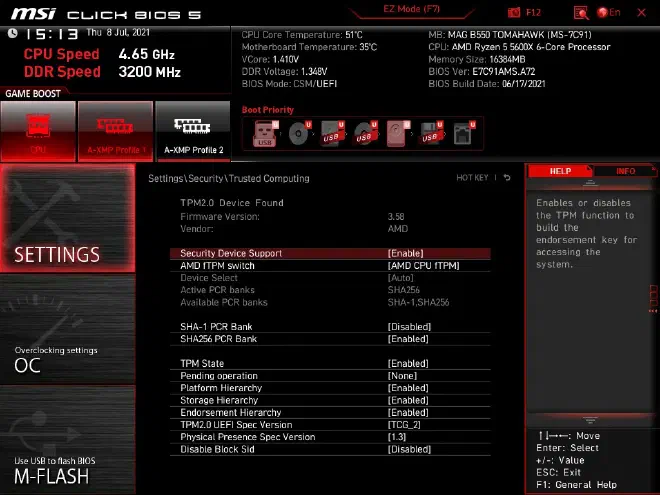The height and width of the screenshot is (495, 660).
Task: Select the optical disc boot device icon
Action: click(300, 133)
